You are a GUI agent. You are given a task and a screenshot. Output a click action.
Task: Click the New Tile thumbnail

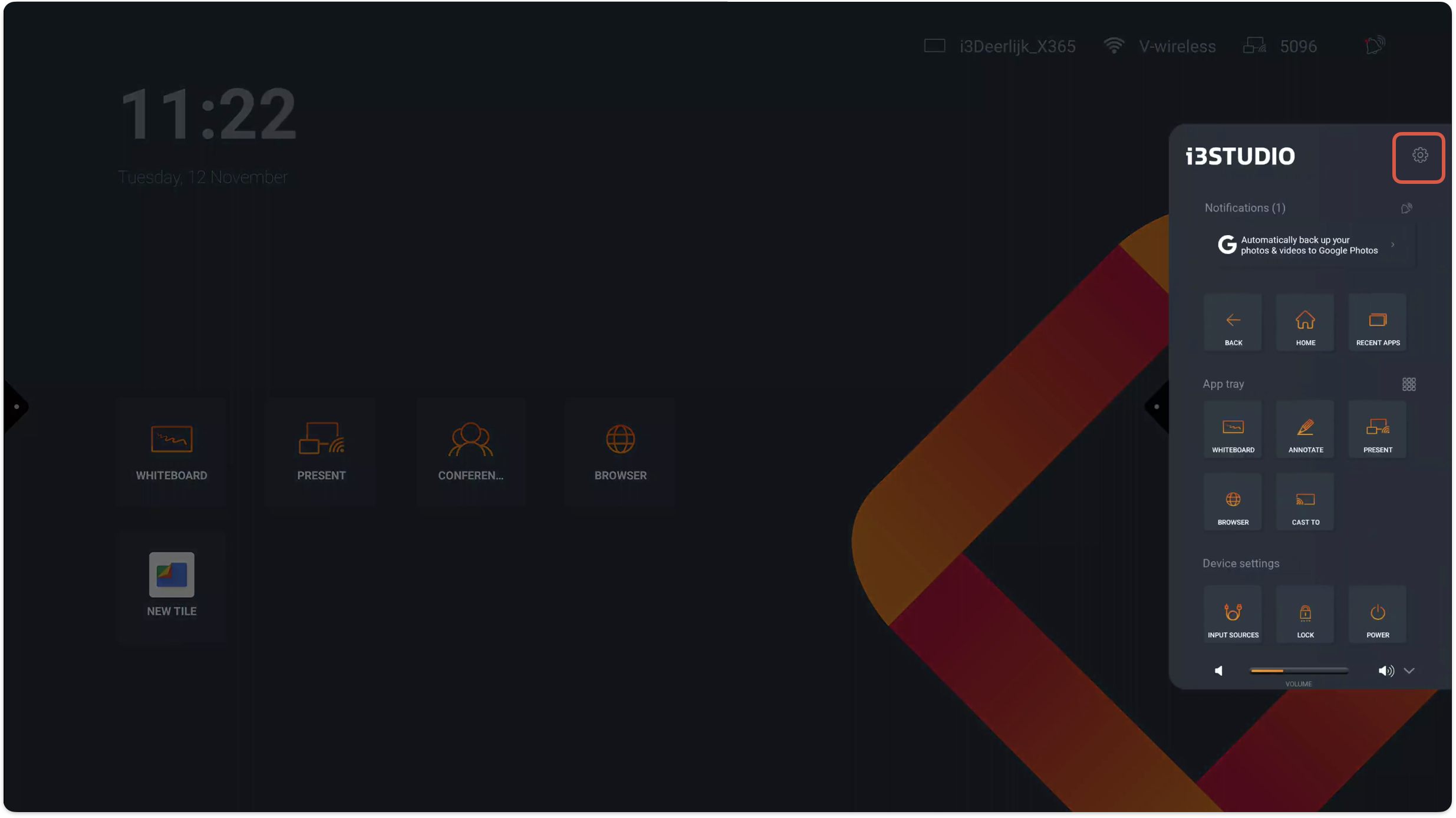[x=172, y=575]
